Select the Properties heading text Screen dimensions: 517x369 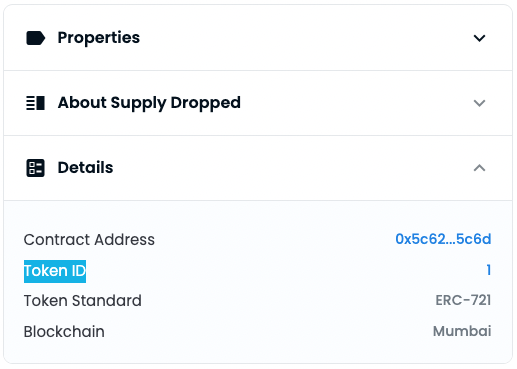[99, 37]
